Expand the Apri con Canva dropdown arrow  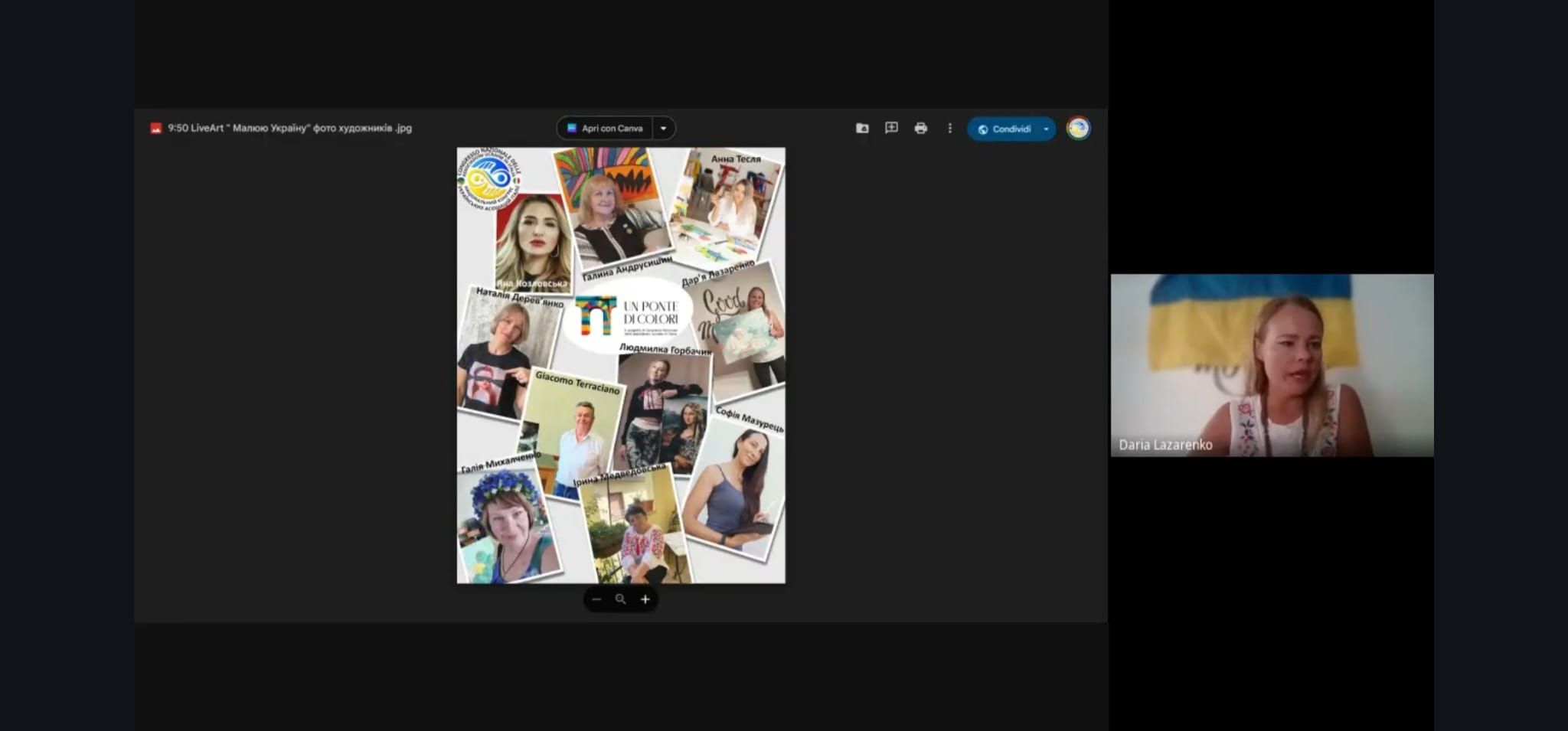pos(663,129)
